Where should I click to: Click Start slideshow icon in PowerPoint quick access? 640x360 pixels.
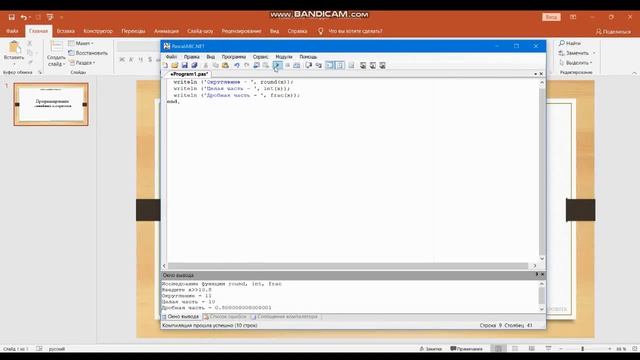pos(50,17)
